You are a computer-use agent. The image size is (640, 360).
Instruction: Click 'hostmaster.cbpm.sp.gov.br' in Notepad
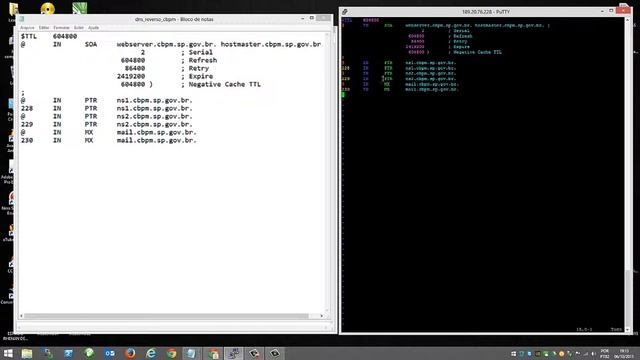pos(271,44)
